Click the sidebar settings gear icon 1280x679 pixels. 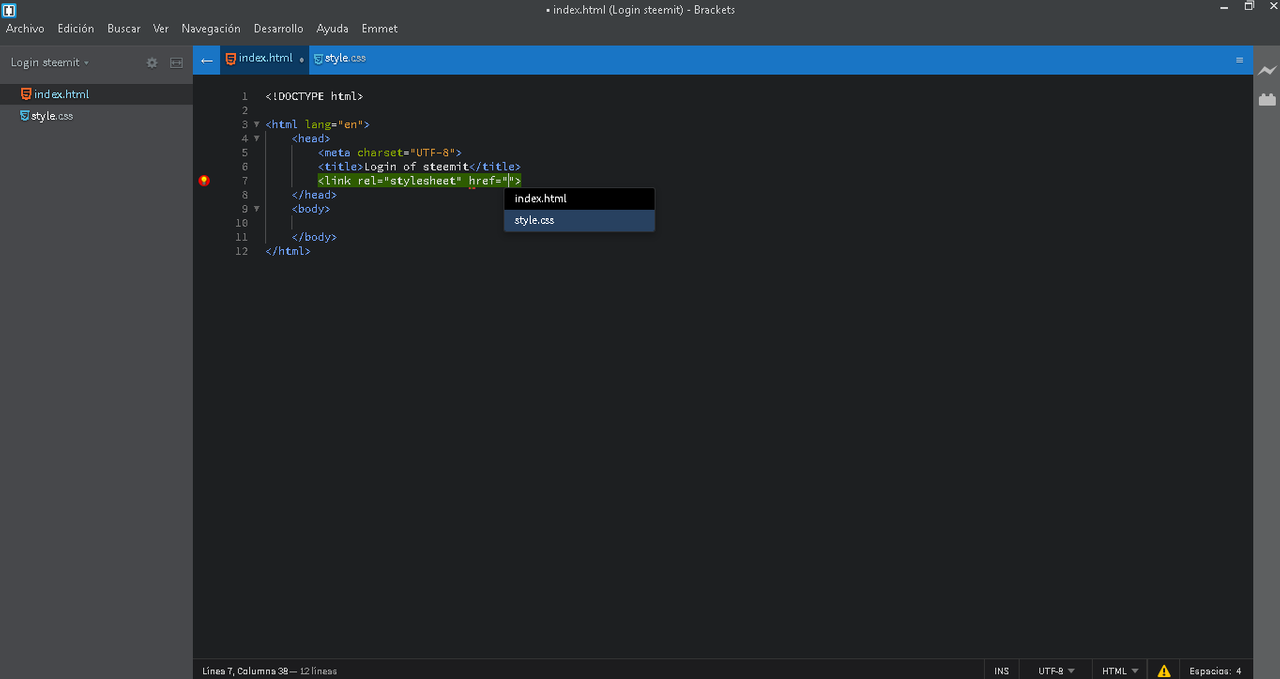[152, 62]
